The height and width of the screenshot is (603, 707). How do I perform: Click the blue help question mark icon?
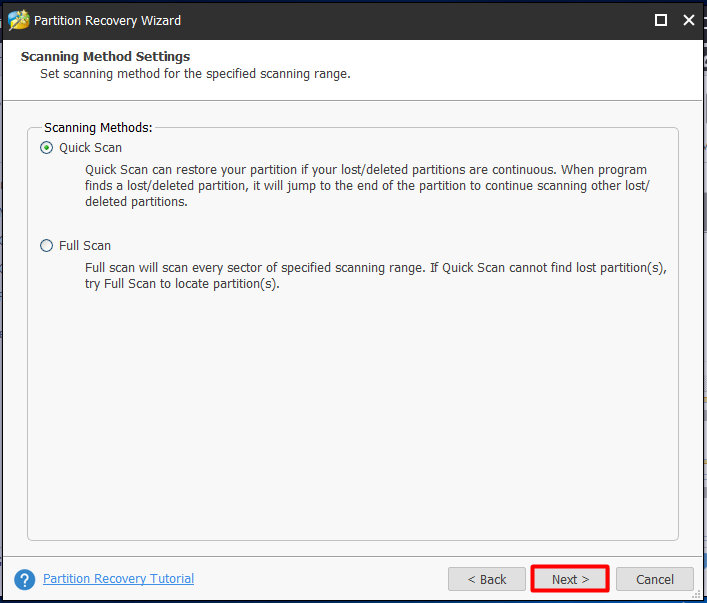coord(24,579)
